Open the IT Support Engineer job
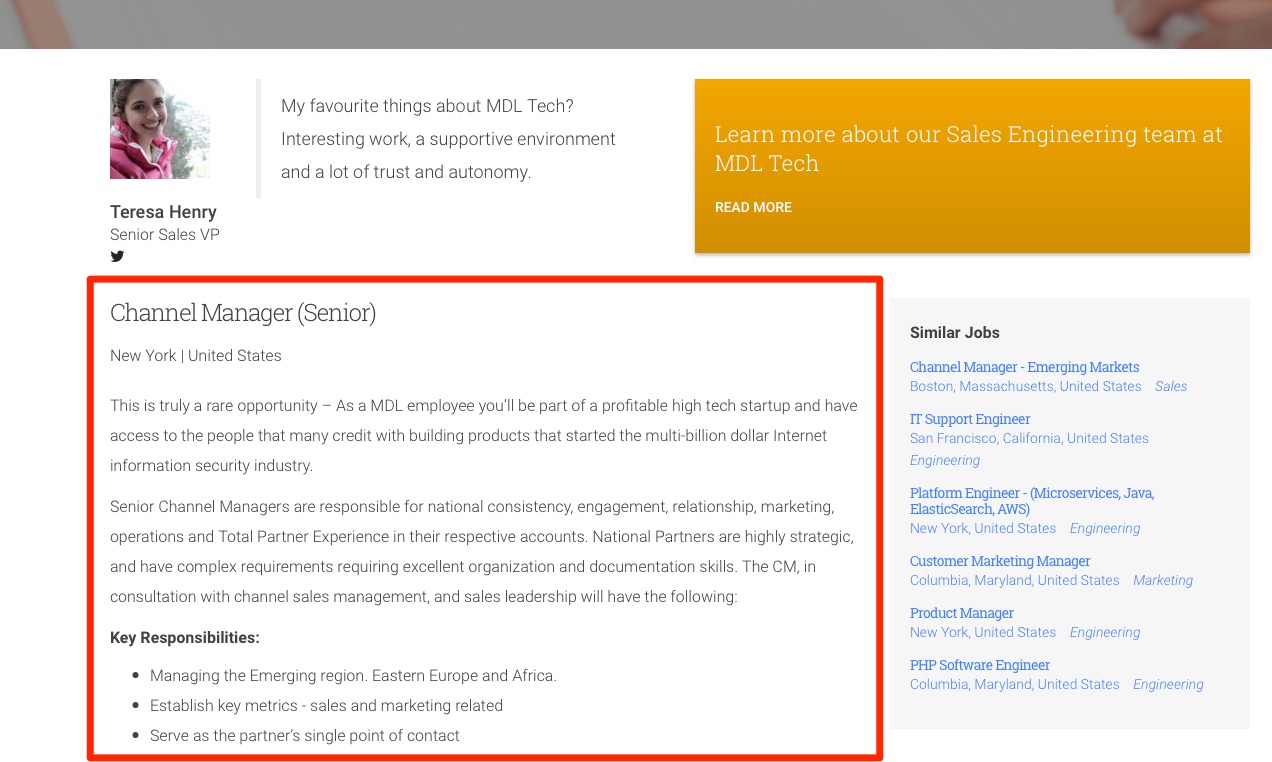 [969, 419]
